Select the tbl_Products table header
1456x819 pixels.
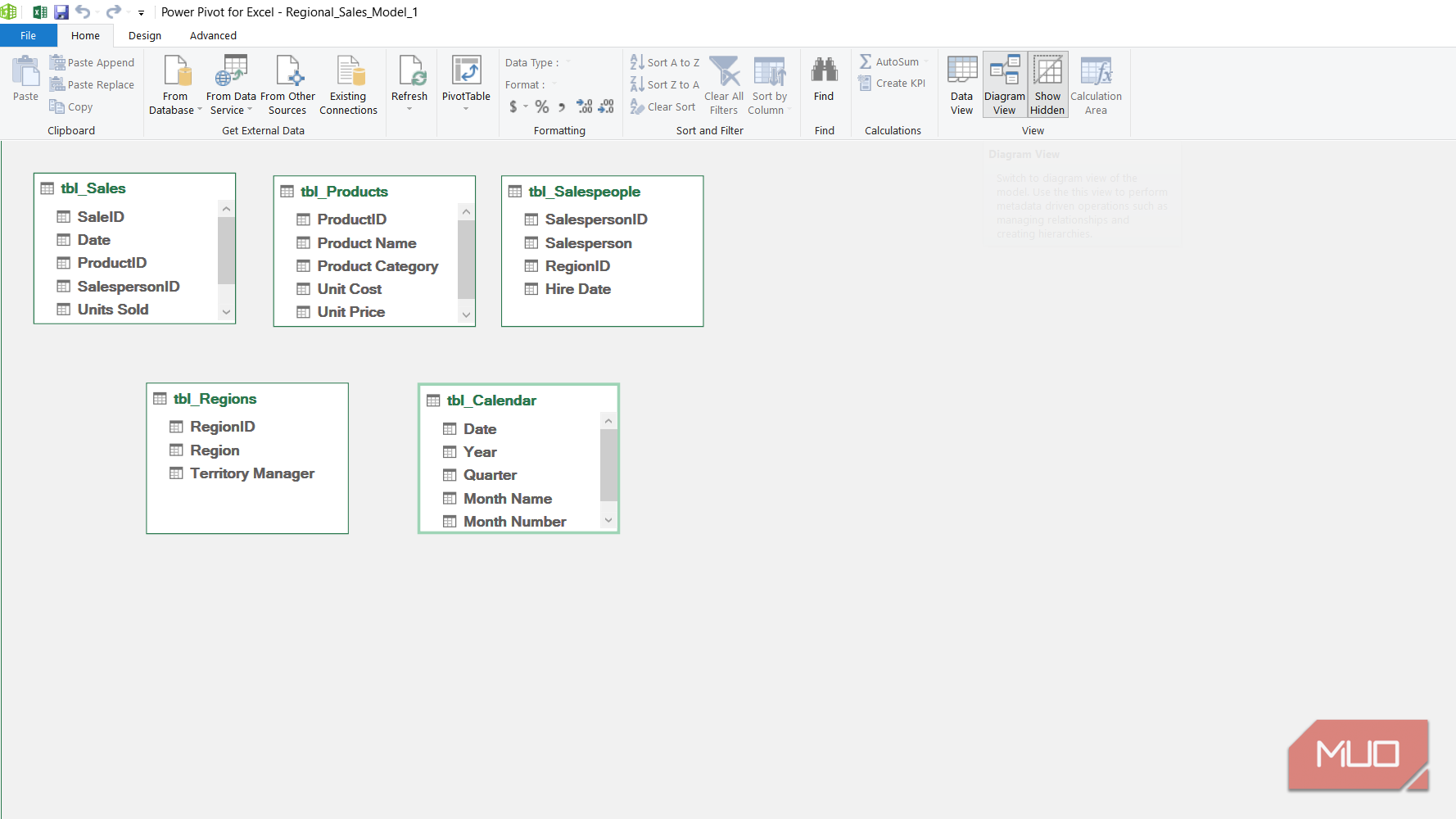[x=375, y=191]
